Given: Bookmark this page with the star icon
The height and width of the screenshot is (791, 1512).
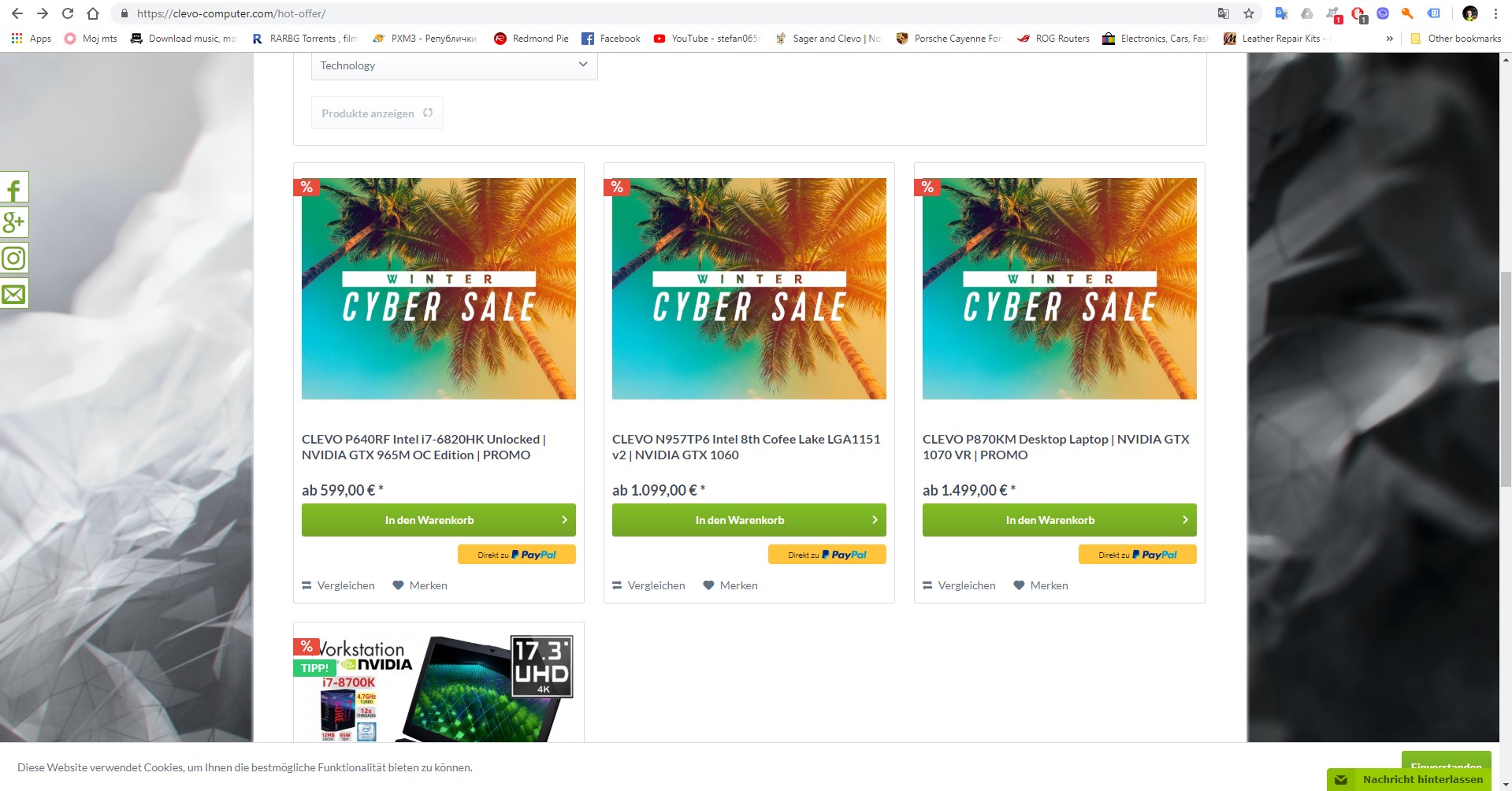Looking at the screenshot, I should pyautogui.click(x=1249, y=13).
